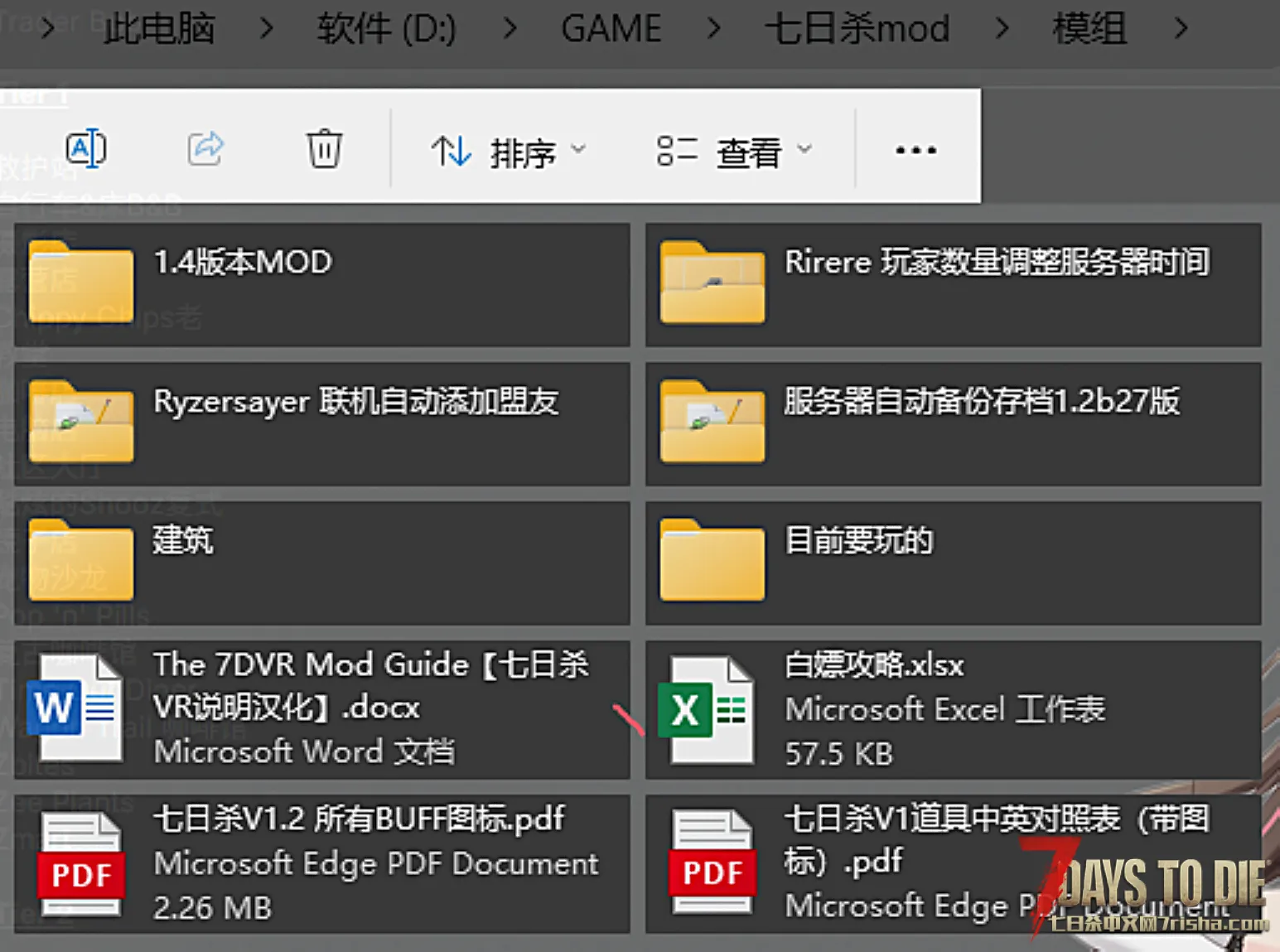This screenshot has height=952, width=1280.
Task: Select PDF icon of 七日杀V1道具中英对照表
Action: (712, 863)
